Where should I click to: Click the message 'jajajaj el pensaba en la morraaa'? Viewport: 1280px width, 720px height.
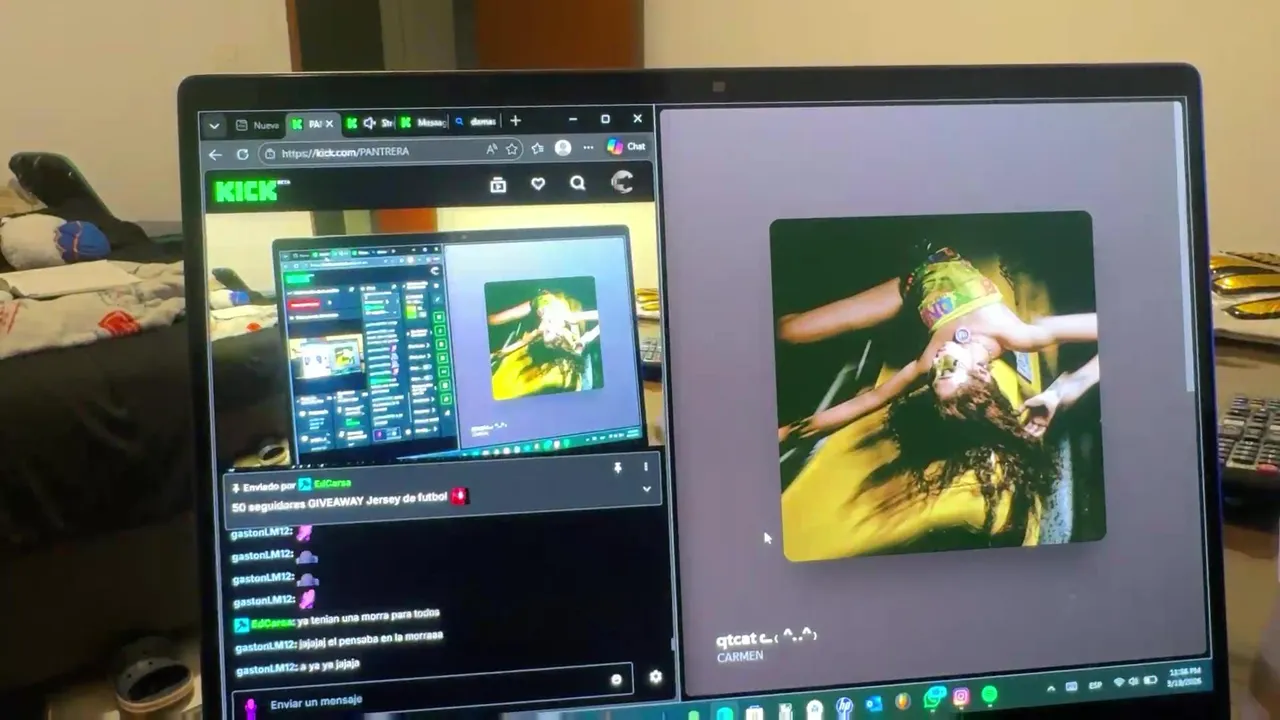point(371,640)
